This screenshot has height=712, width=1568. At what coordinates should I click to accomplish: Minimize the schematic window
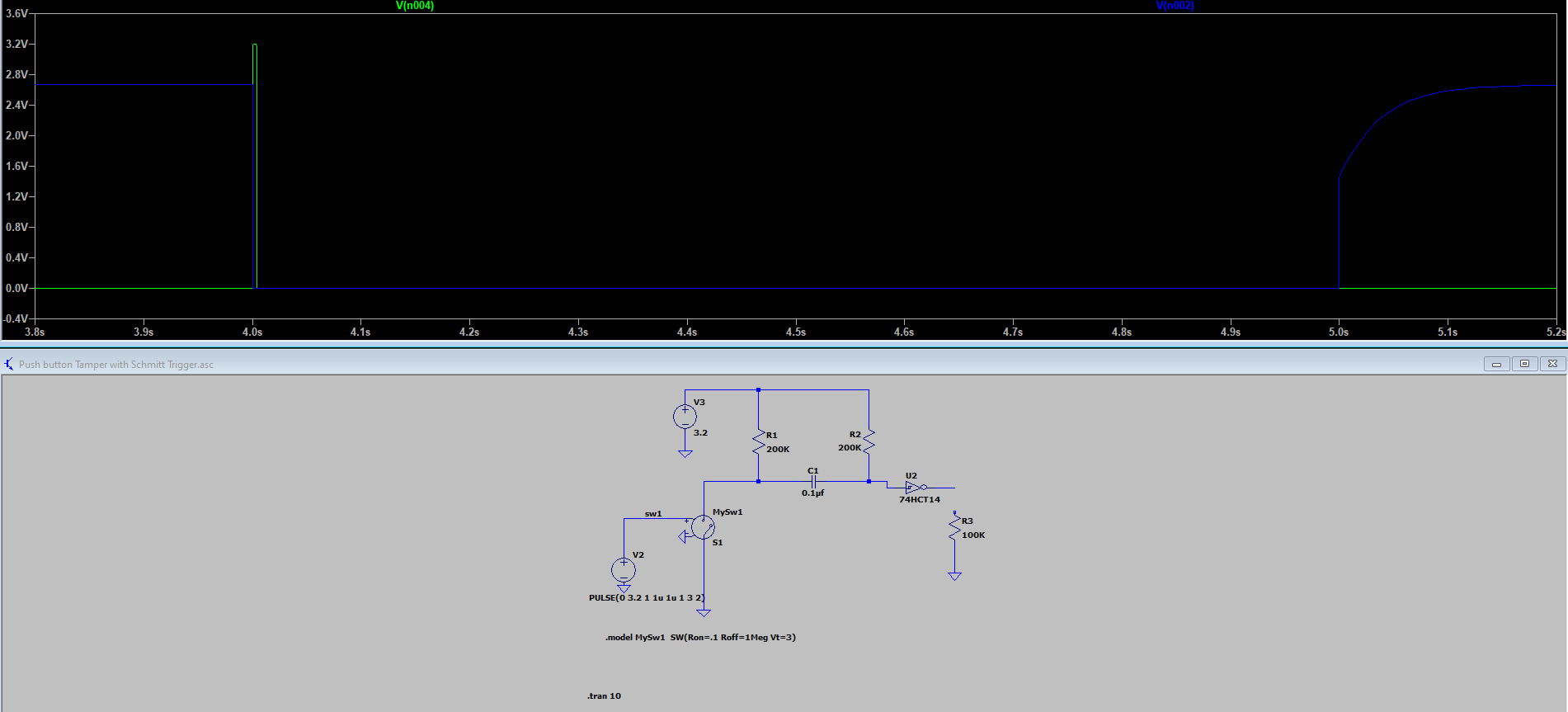pyautogui.click(x=1496, y=364)
